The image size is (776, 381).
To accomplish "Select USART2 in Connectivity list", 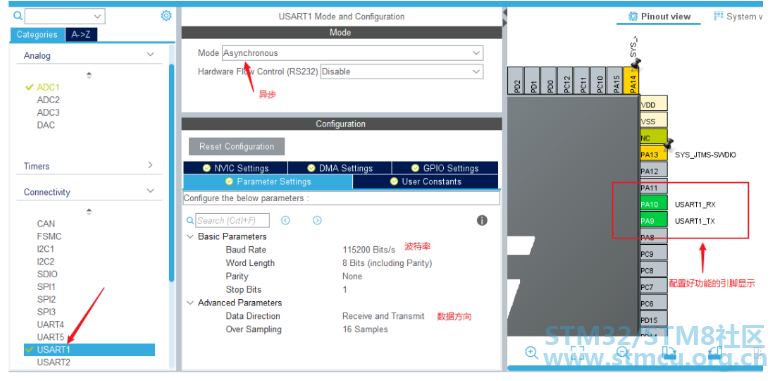I will click(53, 362).
